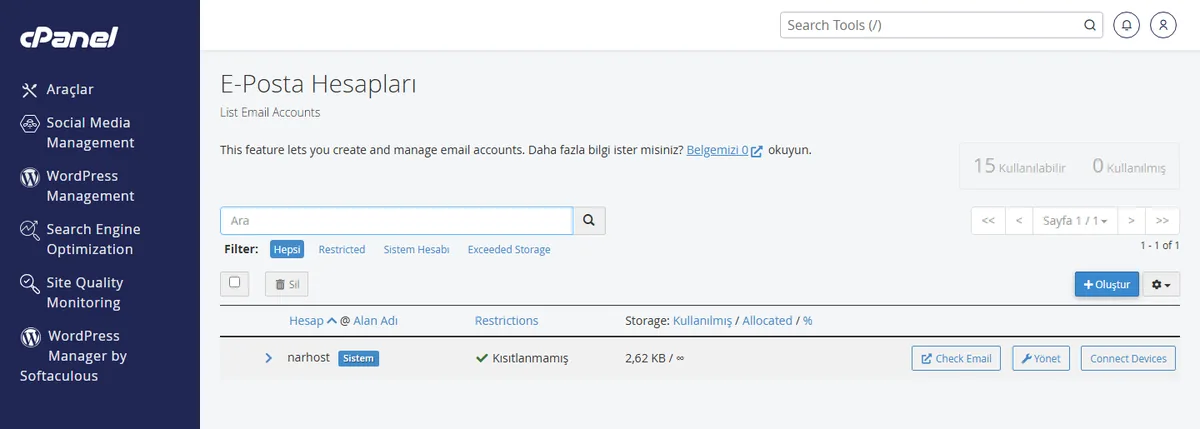The image size is (1200, 429).
Task: Sort storage by Allocated
Action: 767,321
